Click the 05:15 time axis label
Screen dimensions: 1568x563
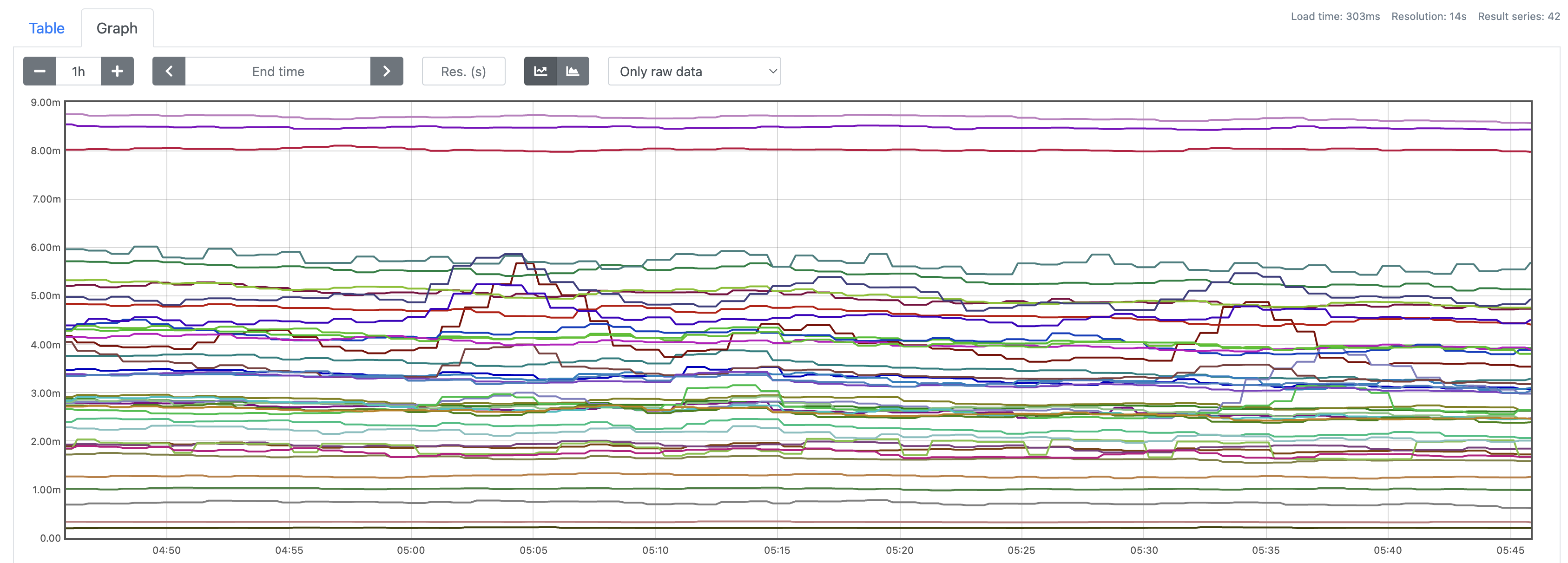[777, 550]
